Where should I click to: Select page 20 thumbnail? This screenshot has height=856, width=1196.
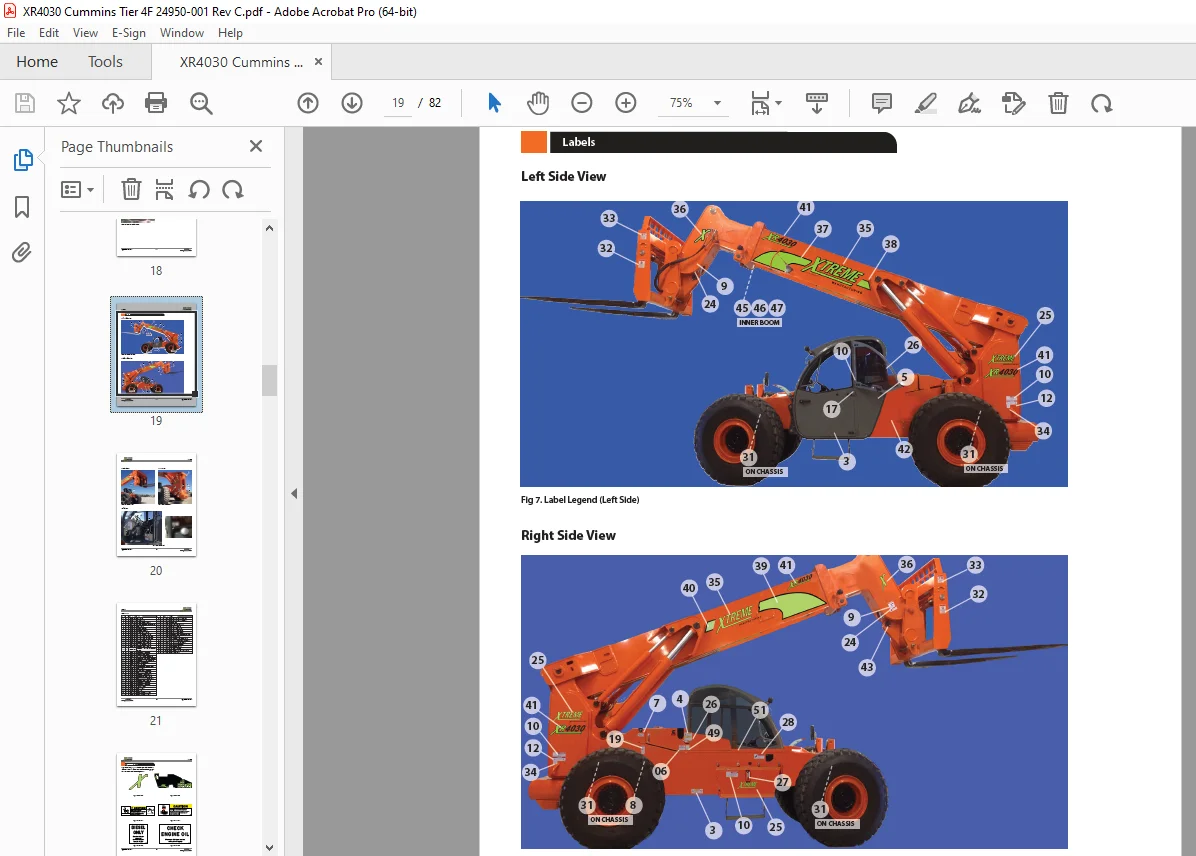tap(156, 505)
